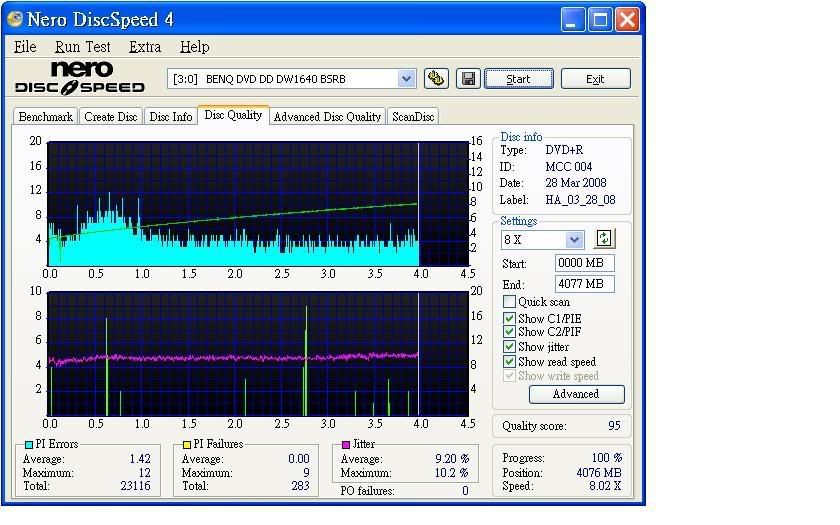
Task: Enable the Quick scan checkbox
Action: click(509, 302)
